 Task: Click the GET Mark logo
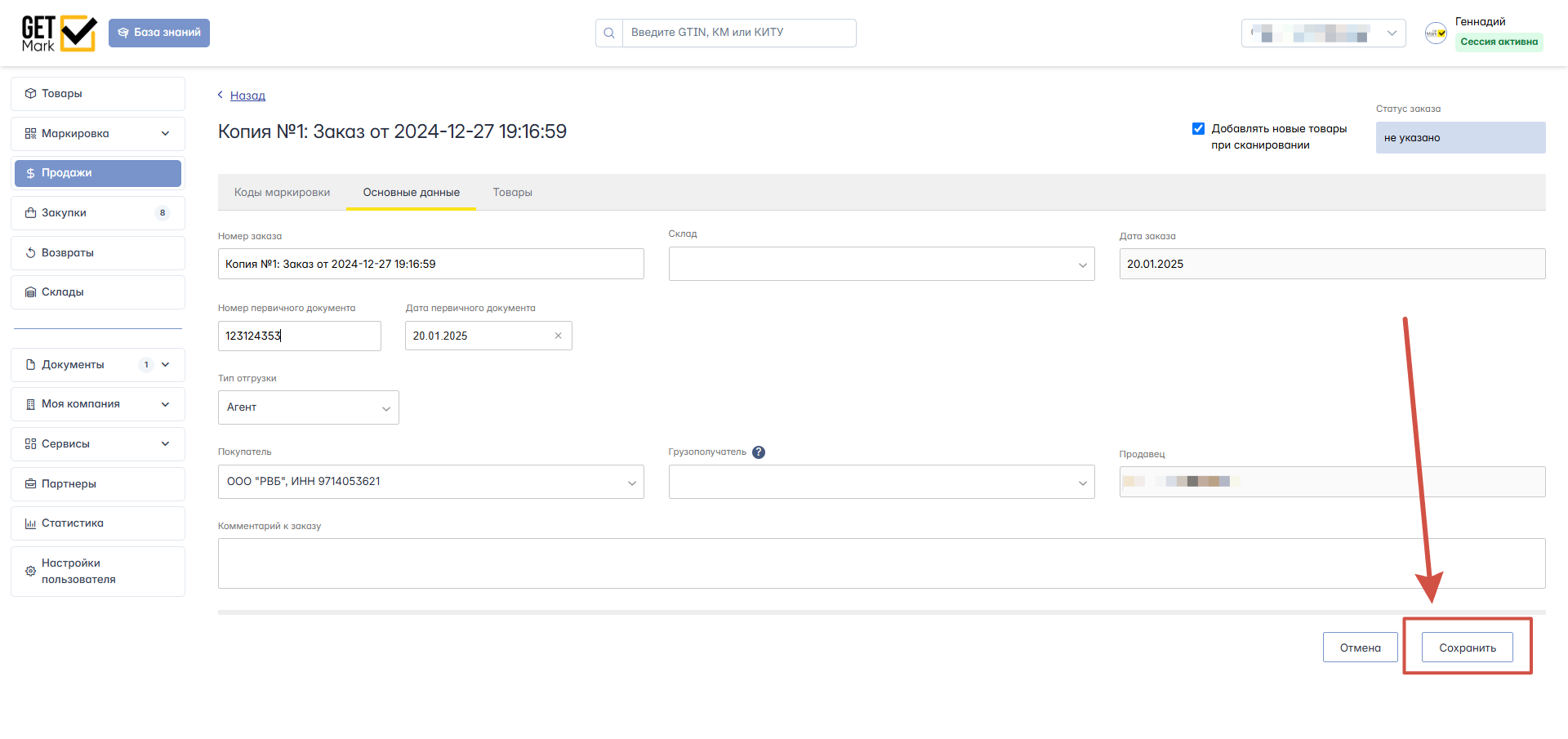tap(59, 33)
